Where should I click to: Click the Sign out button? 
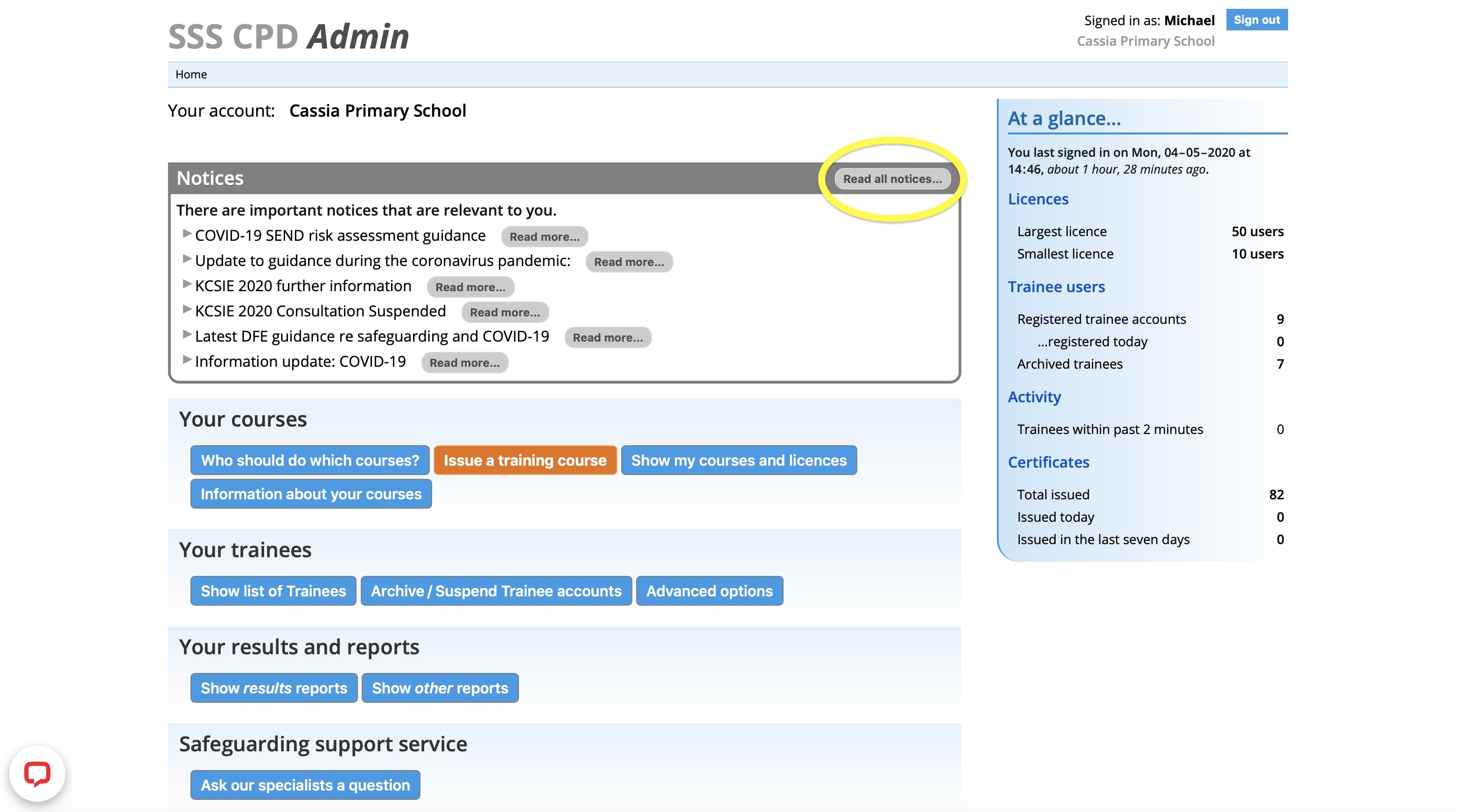pyautogui.click(x=1256, y=20)
